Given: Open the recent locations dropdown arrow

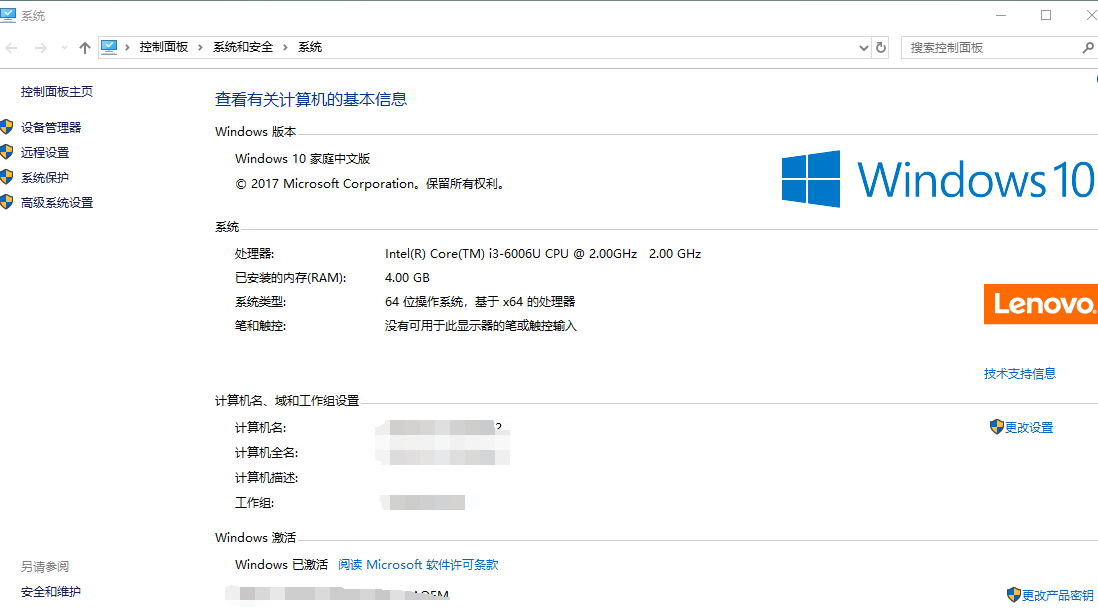Looking at the screenshot, I should click(x=64, y=48).
